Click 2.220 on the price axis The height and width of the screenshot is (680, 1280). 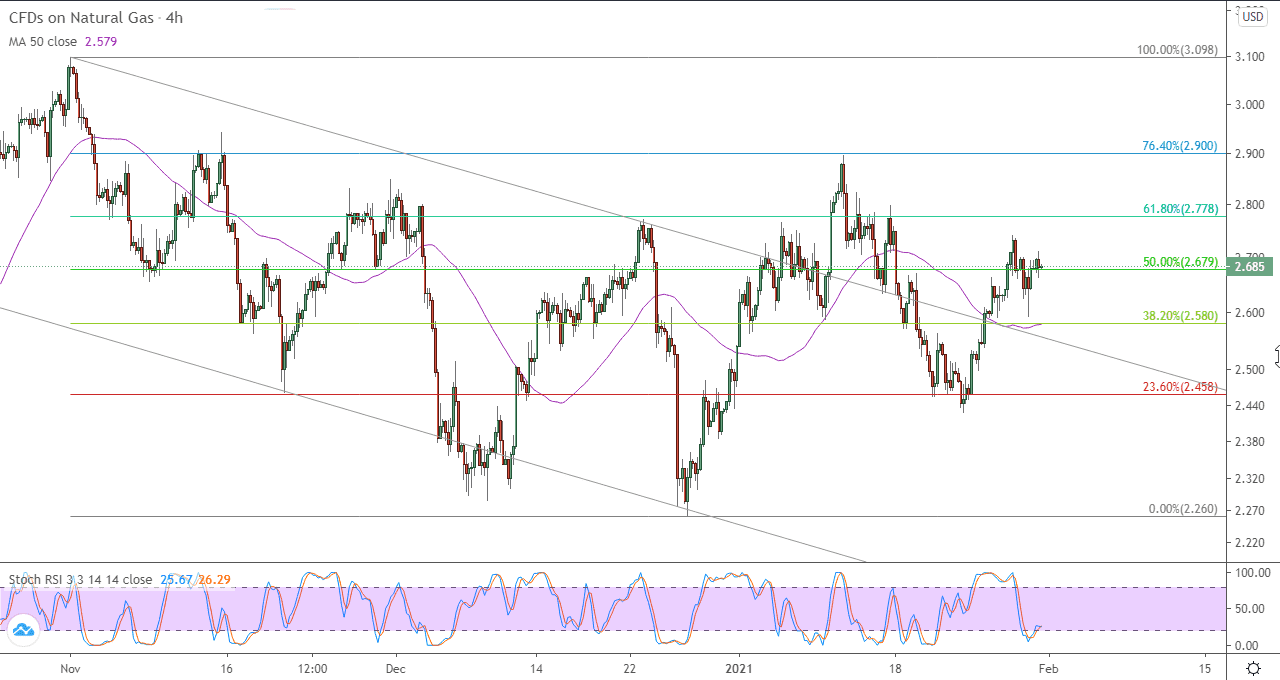(x=1252, y=543)
